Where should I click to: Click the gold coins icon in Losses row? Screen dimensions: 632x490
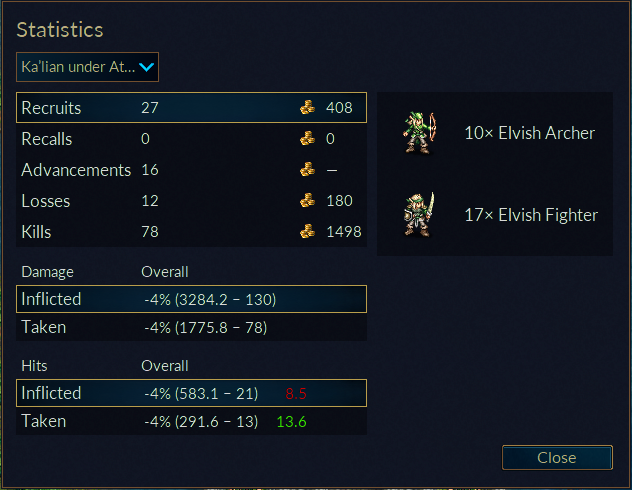click(x=308, y=200)
